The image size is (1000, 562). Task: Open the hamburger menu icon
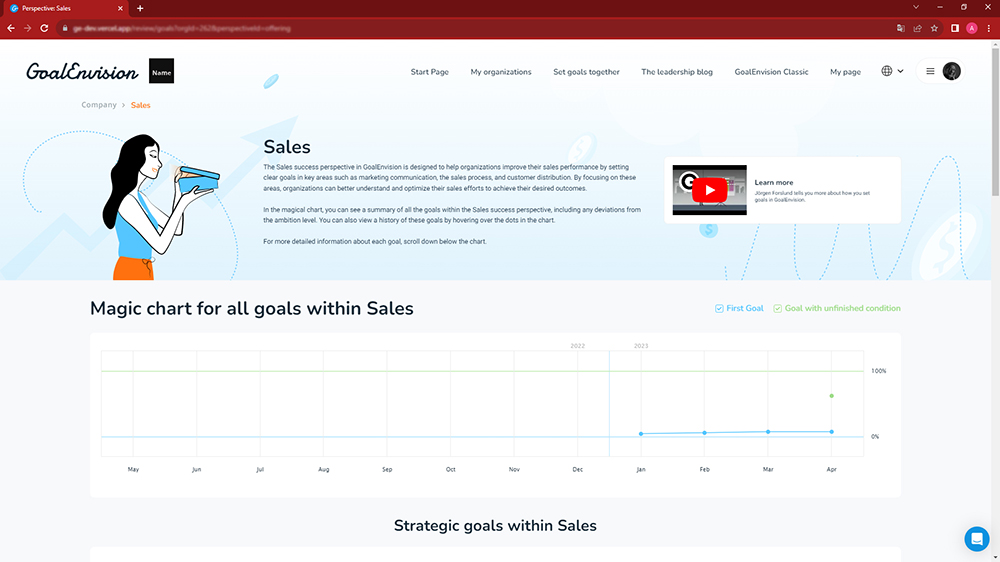930,71
